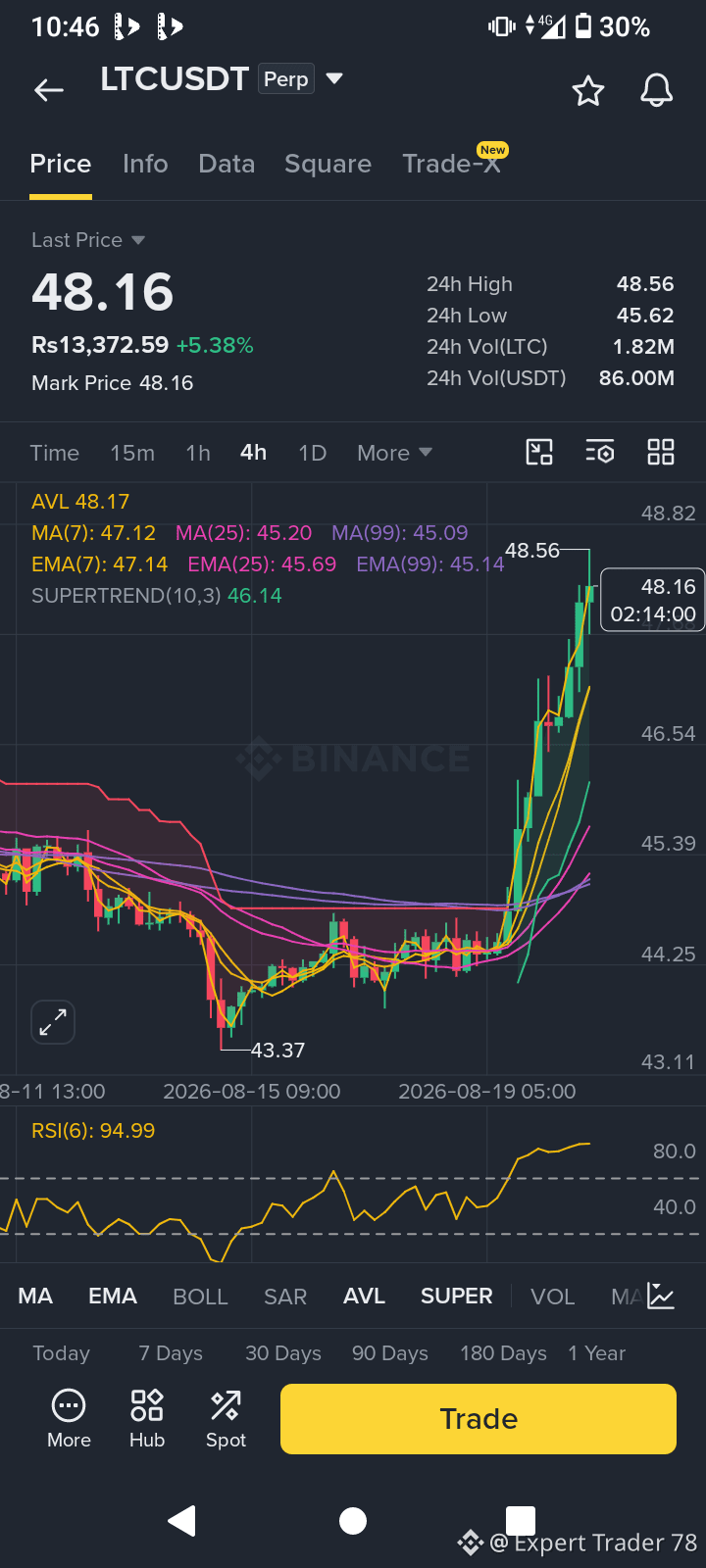Add LTCUSDT to favorites with star
The image size is (706, 1568).
tap(588, 90)
